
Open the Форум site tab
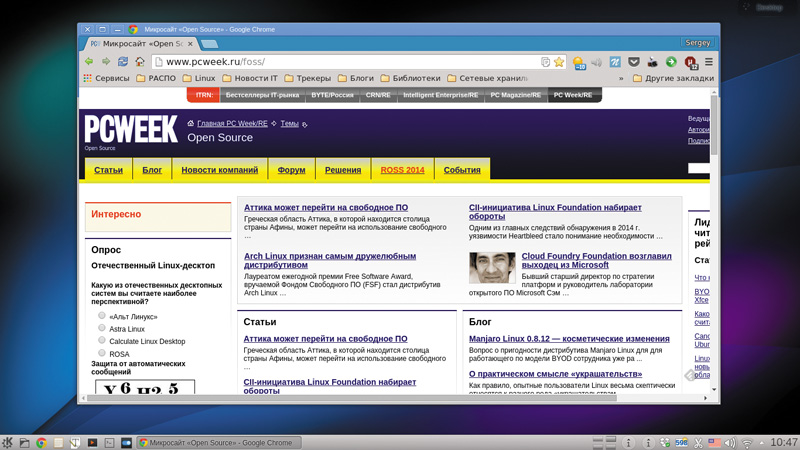(x=291, y=169)
